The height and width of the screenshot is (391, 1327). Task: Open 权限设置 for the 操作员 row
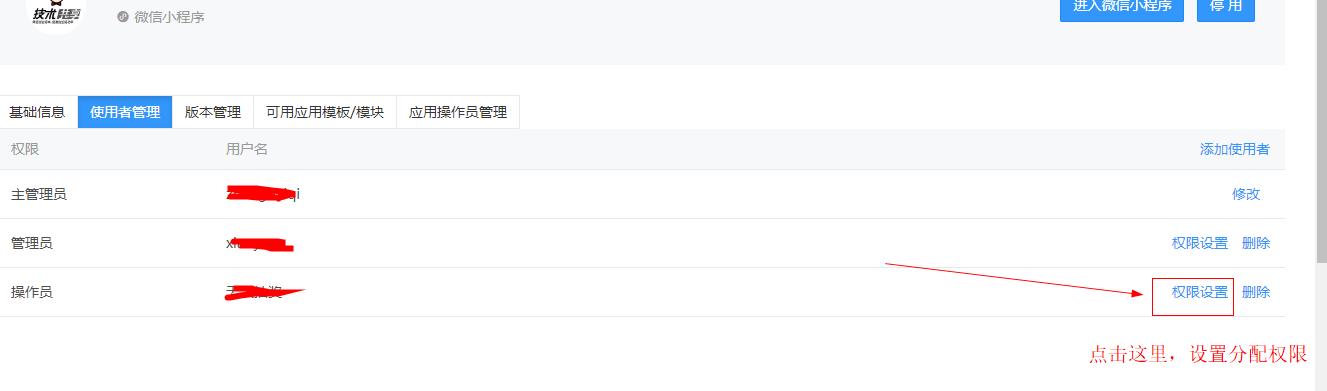(1200, 292)
